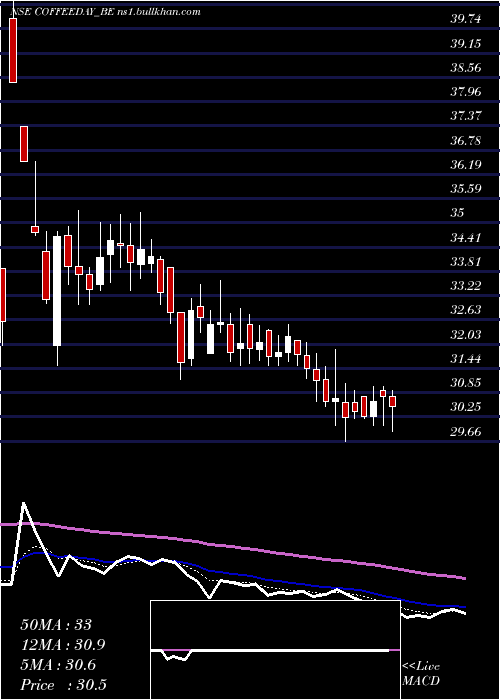The height and width of the screenshot is (700, 500).
Task: Click the 38.56 price axis label
Action: click(x=466, y=68)
